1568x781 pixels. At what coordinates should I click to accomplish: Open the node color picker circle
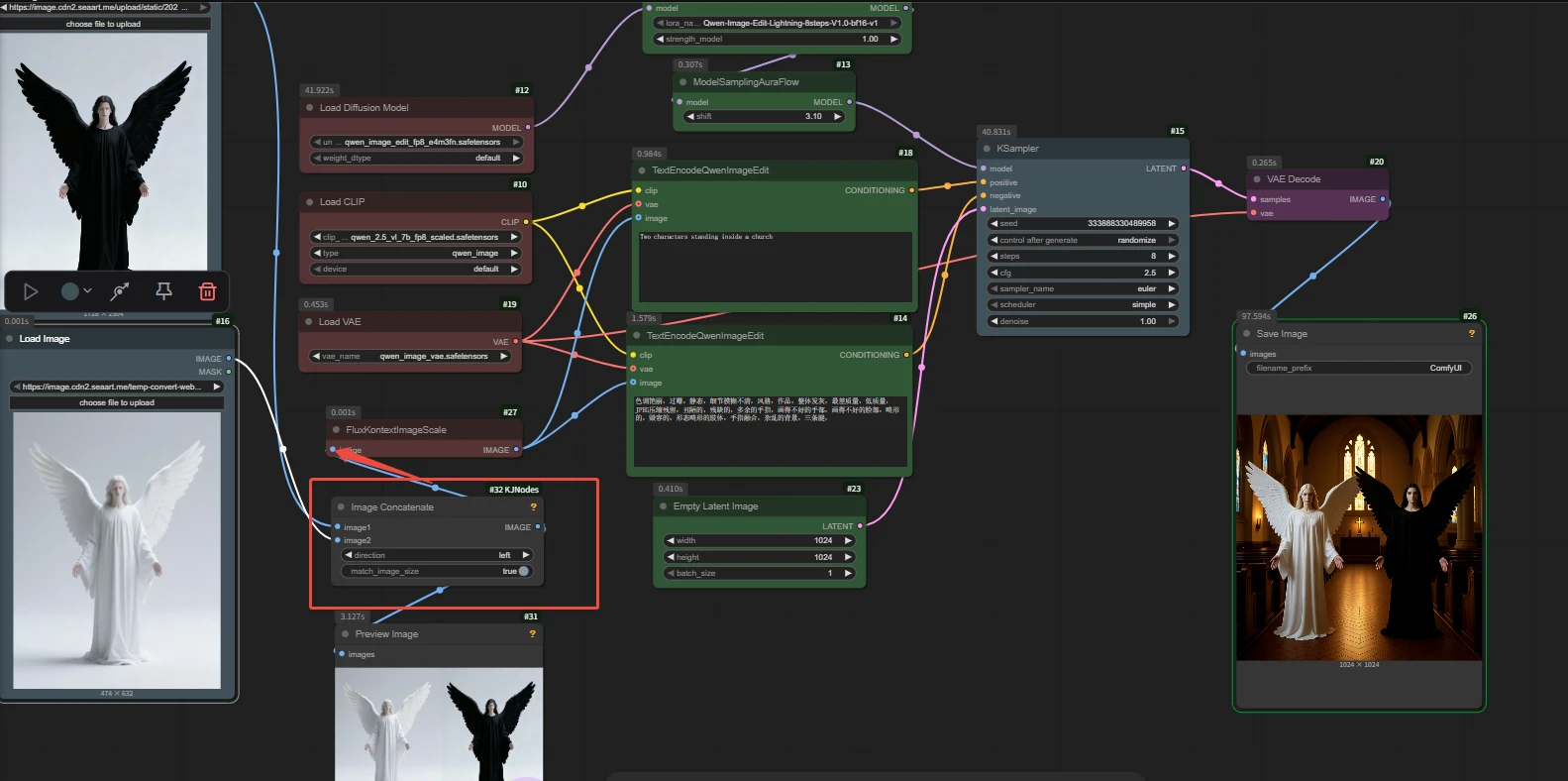70,291
